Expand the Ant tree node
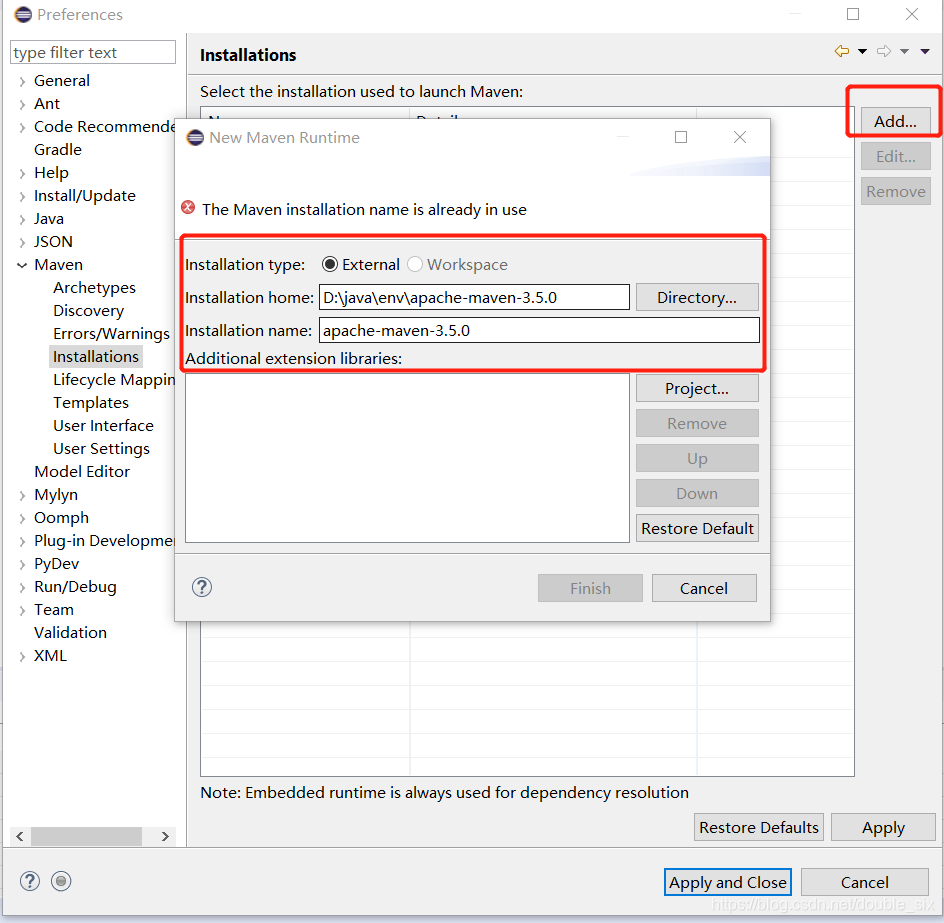944x923 pixels. pyautogui.click(x=22, y=104)
